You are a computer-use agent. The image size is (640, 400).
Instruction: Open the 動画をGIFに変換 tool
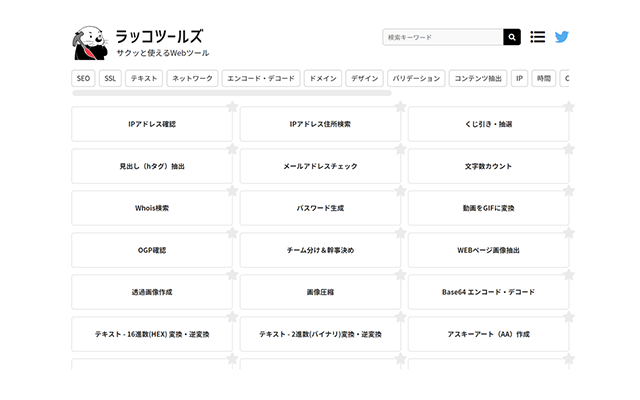coord(488,208)
